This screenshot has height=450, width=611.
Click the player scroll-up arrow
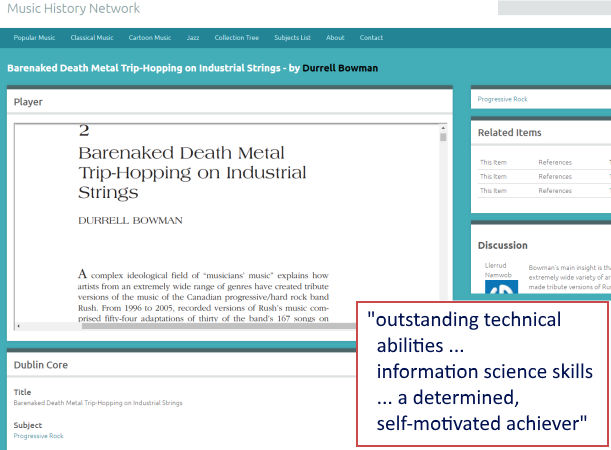coord(443,128)
